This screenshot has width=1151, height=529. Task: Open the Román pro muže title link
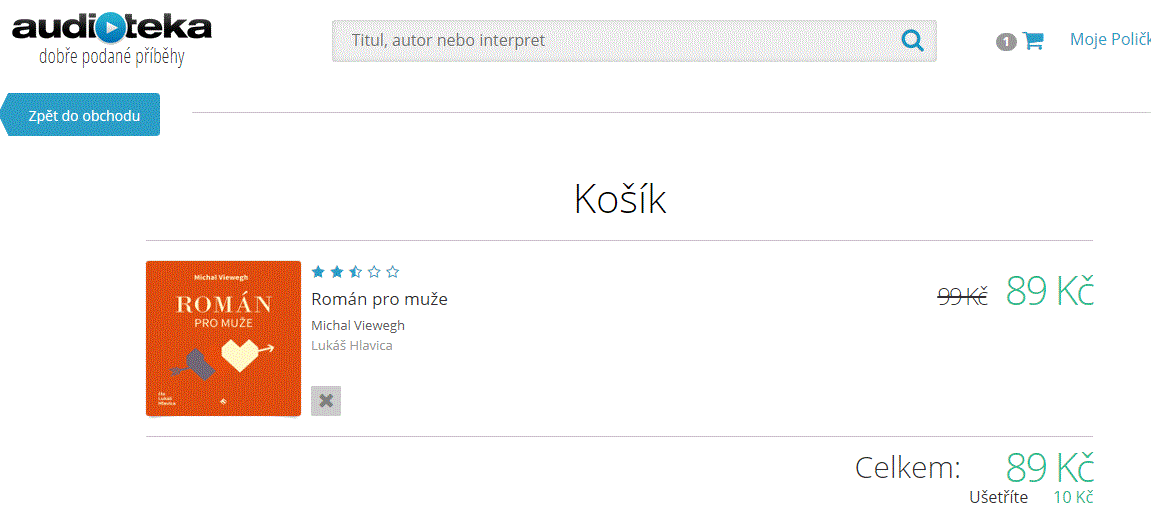[x=380, y=299]
